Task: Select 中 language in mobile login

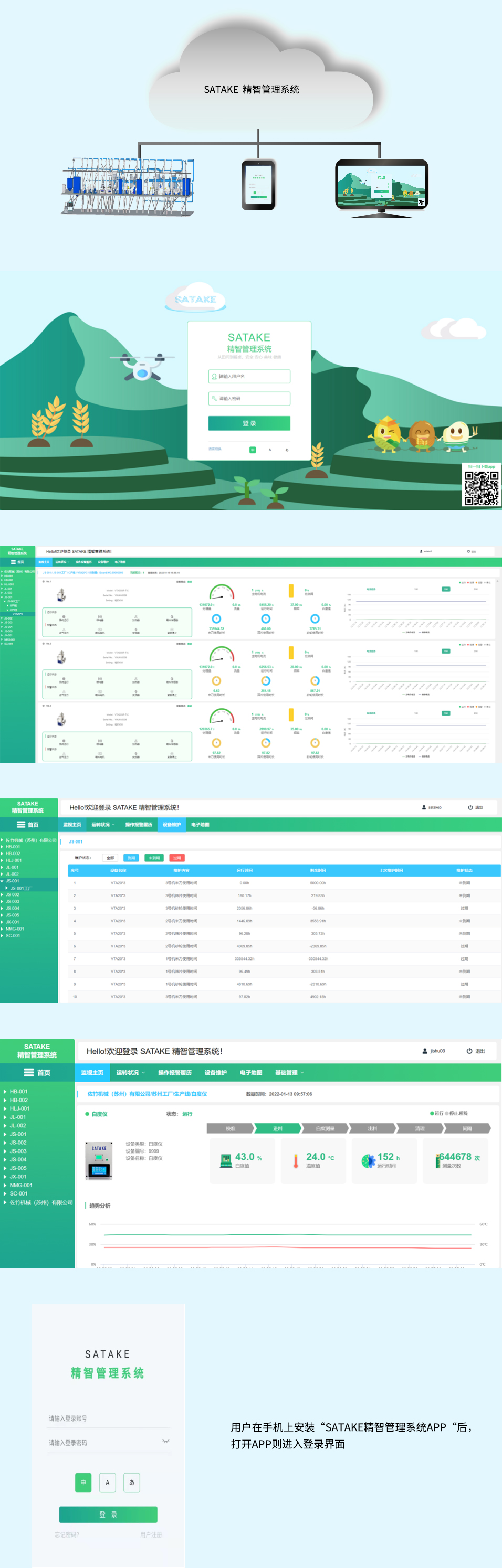Action: tap(83, 1482)
